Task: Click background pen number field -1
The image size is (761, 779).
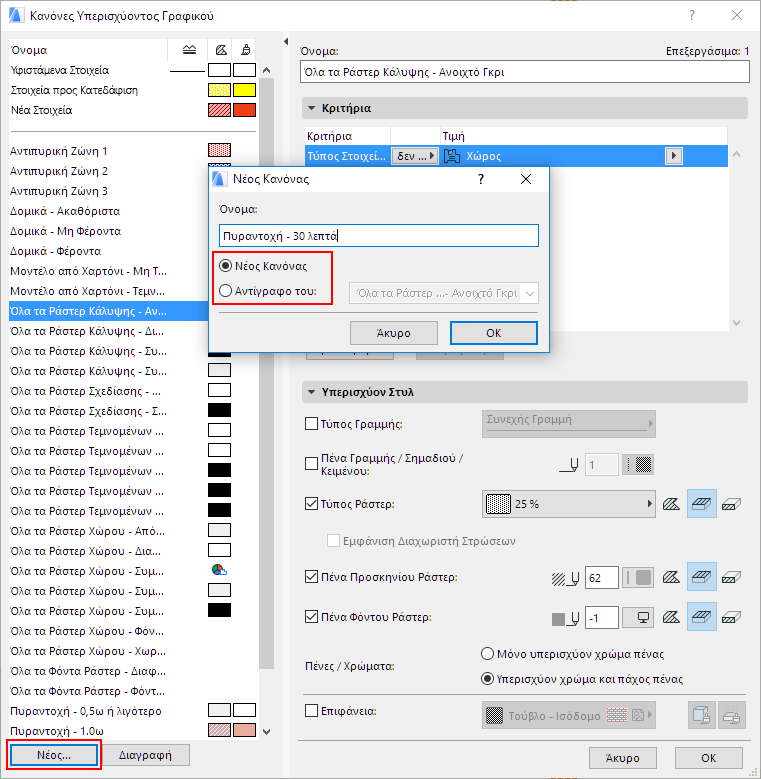Action: click(x=602, y=618)
